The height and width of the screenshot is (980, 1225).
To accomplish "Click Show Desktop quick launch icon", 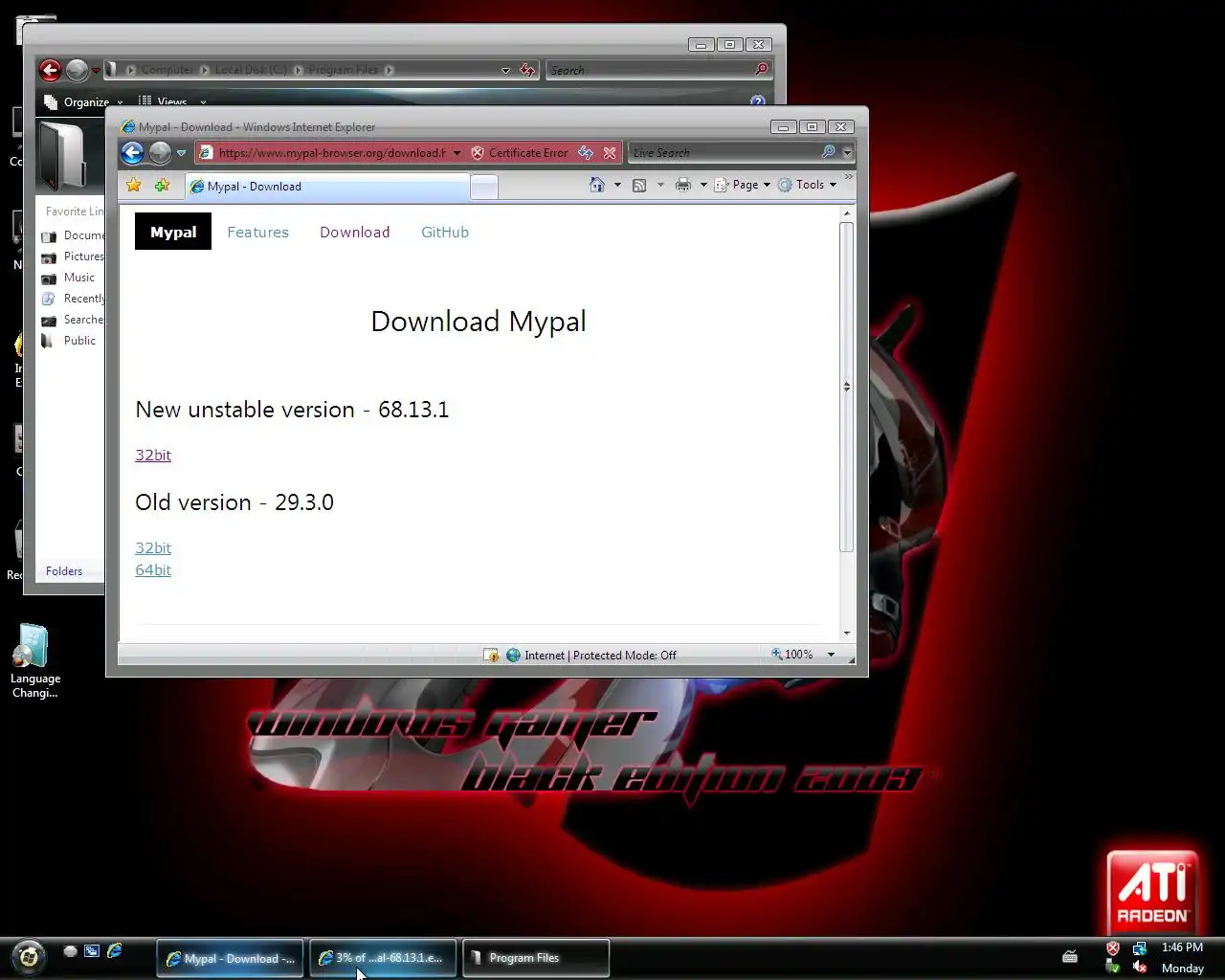I will click(70, 951).
